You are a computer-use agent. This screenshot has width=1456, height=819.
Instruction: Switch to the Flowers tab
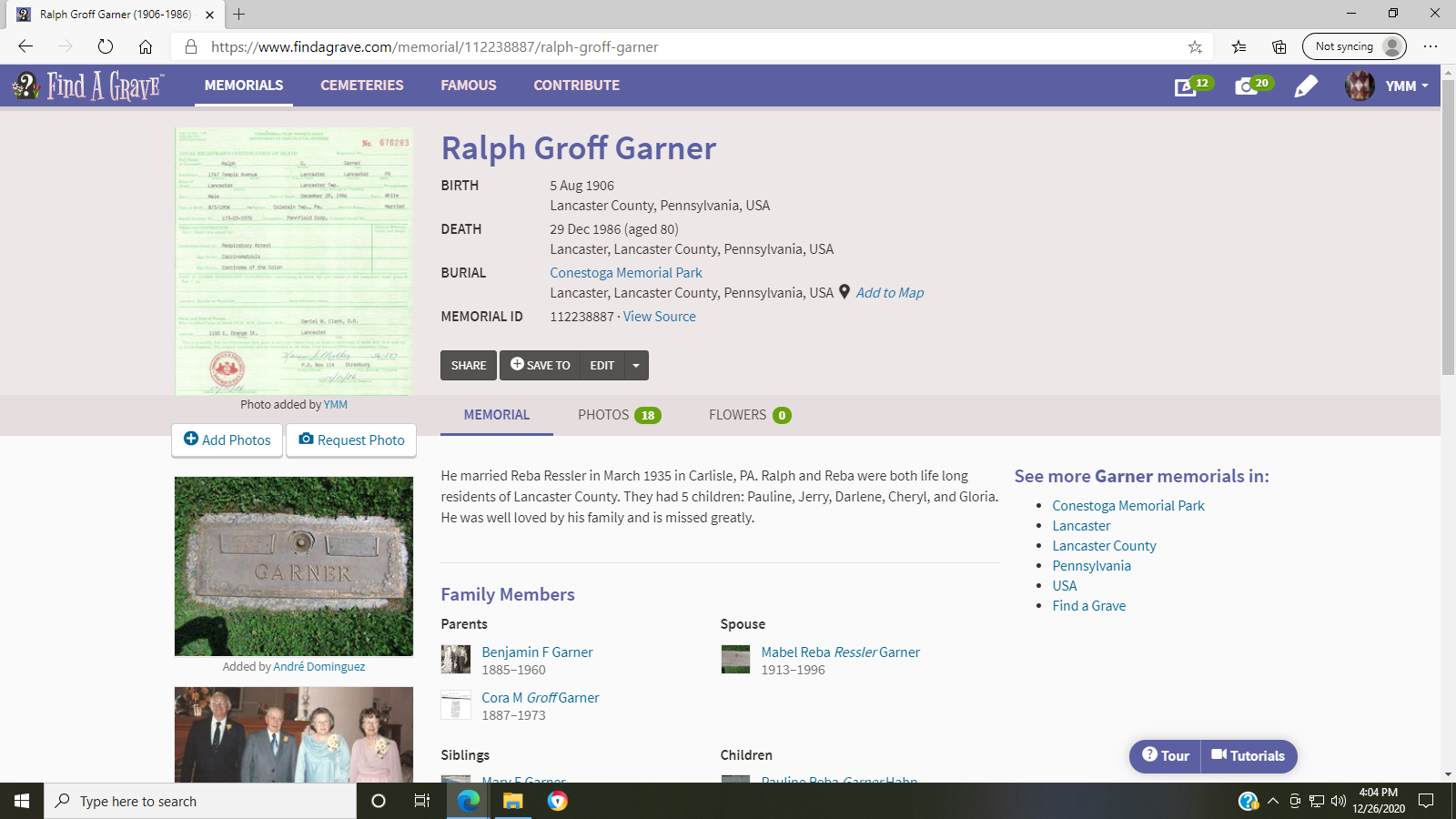[750, 415]
